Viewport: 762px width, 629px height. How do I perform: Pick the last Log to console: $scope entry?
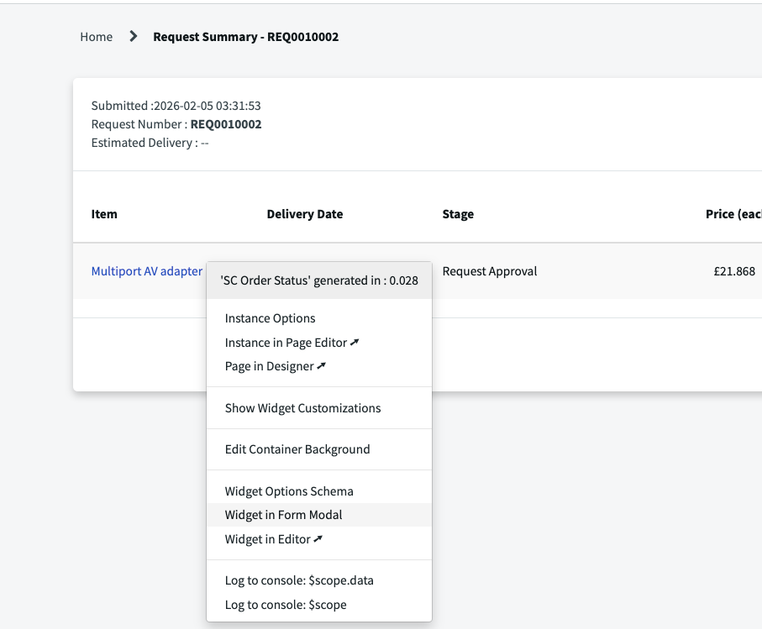(285, 604)
